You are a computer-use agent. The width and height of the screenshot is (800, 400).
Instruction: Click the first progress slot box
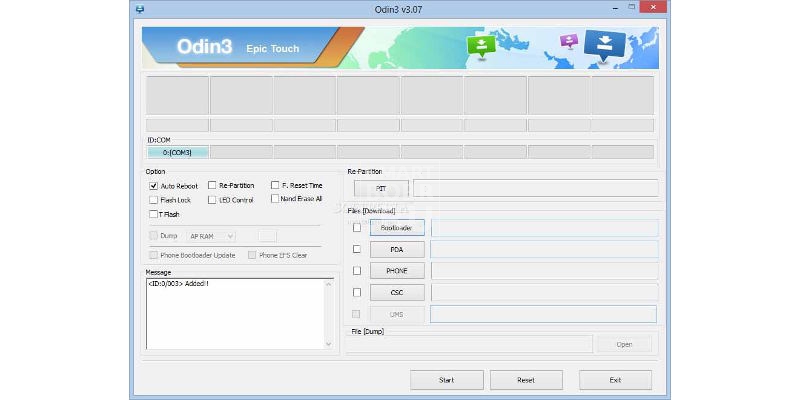pyautogui.click(x=177, y=95)
